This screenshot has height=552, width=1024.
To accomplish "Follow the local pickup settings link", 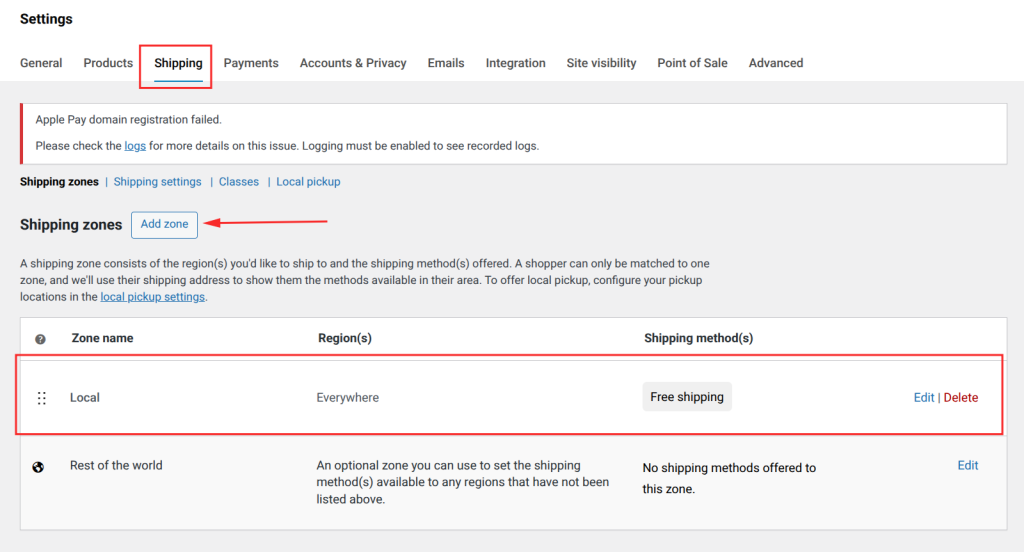I will pyautogui.click(x=153, y=297).
